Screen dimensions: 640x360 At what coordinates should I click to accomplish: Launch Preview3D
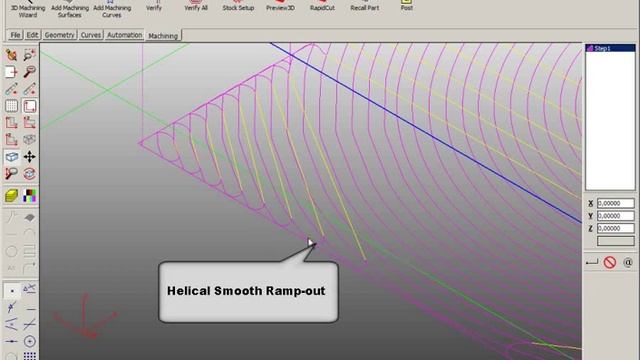(x=280, y=6)
